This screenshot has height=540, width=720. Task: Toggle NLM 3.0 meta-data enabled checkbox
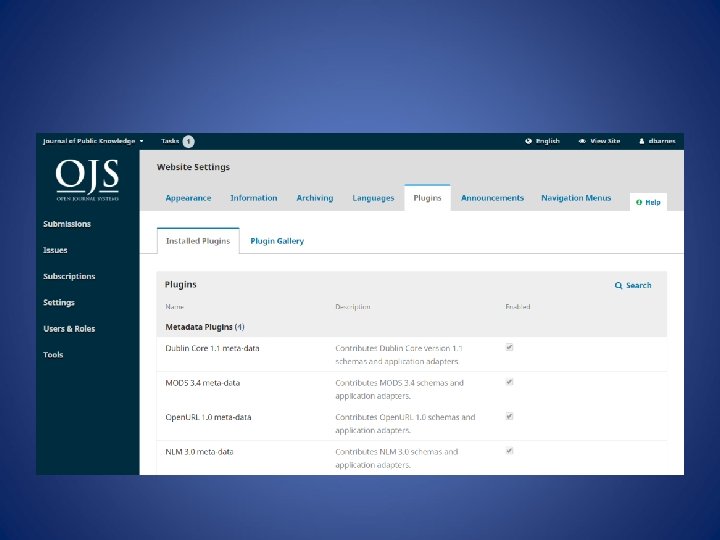509,451
